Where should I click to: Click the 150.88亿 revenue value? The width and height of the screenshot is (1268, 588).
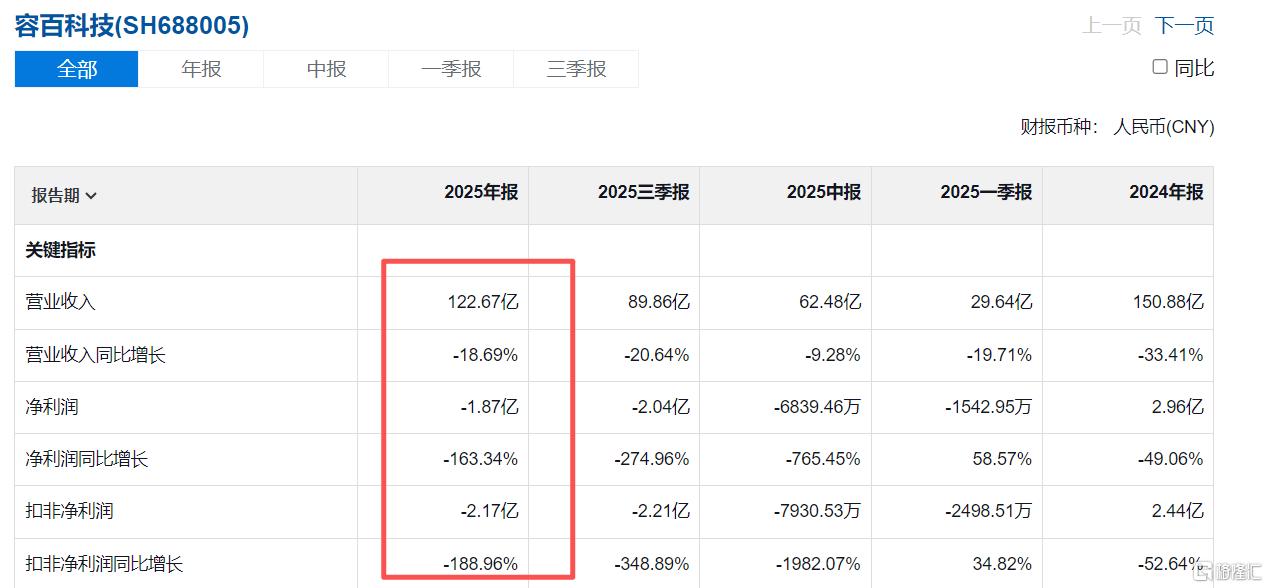click(1168, 302)
